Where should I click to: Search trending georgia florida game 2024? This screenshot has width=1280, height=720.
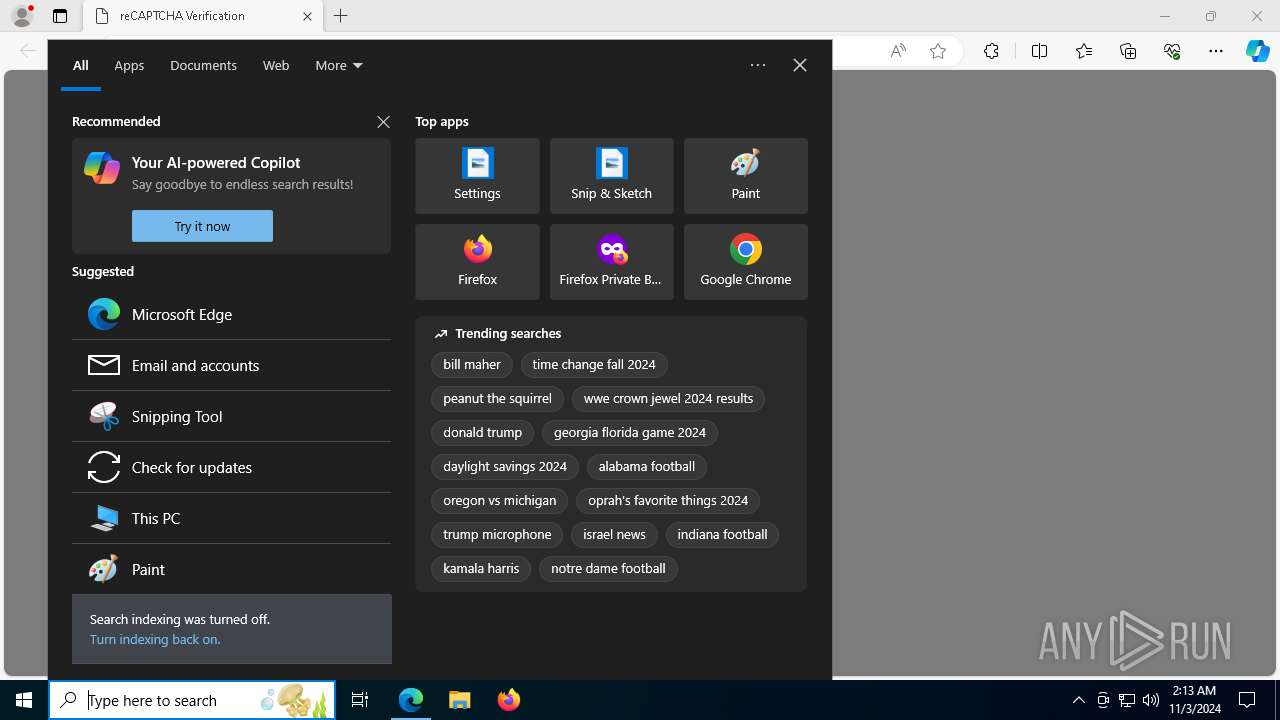[x=630, y=433]
